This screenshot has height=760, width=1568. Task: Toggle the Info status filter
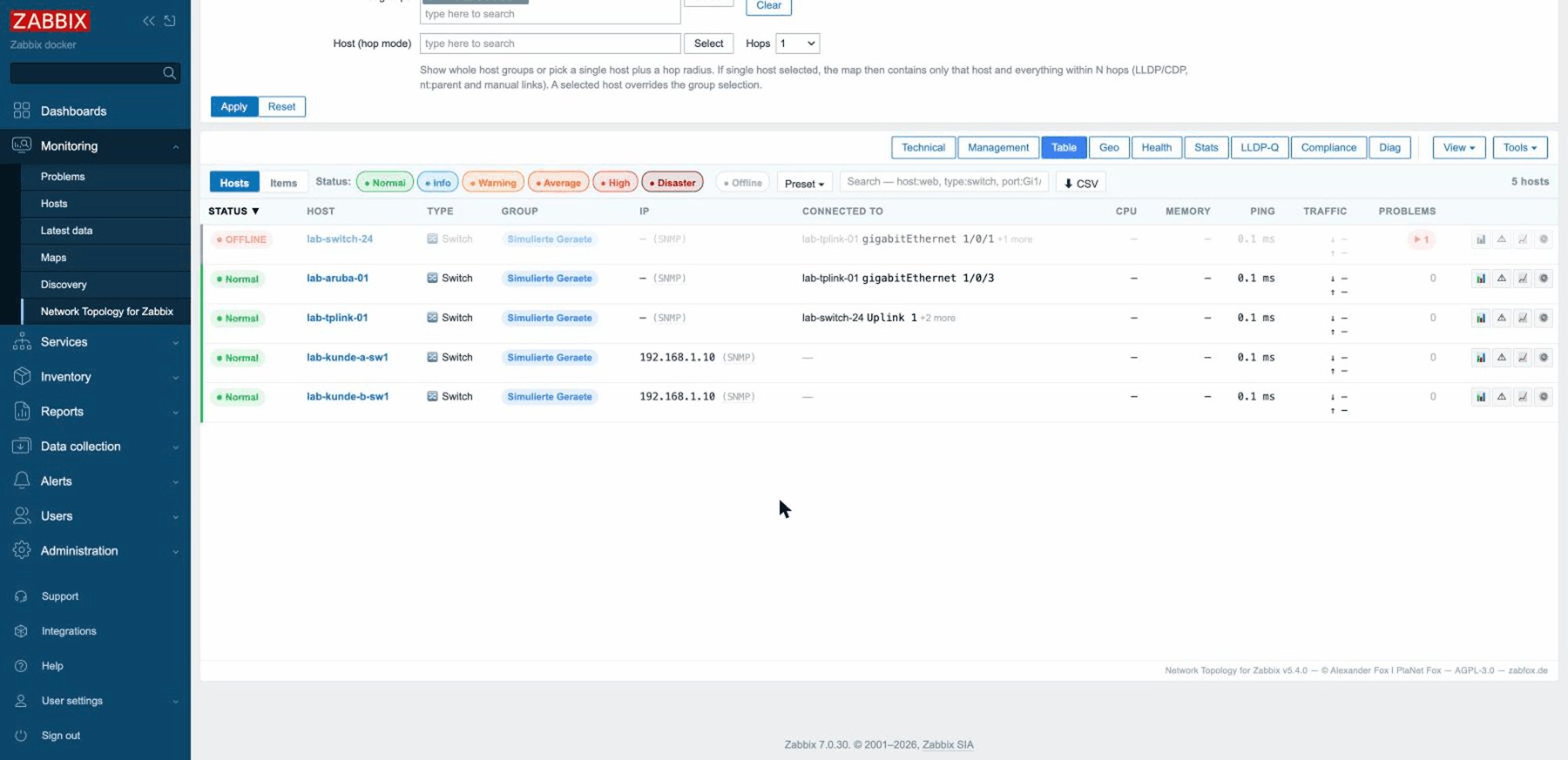click(438, 183)
